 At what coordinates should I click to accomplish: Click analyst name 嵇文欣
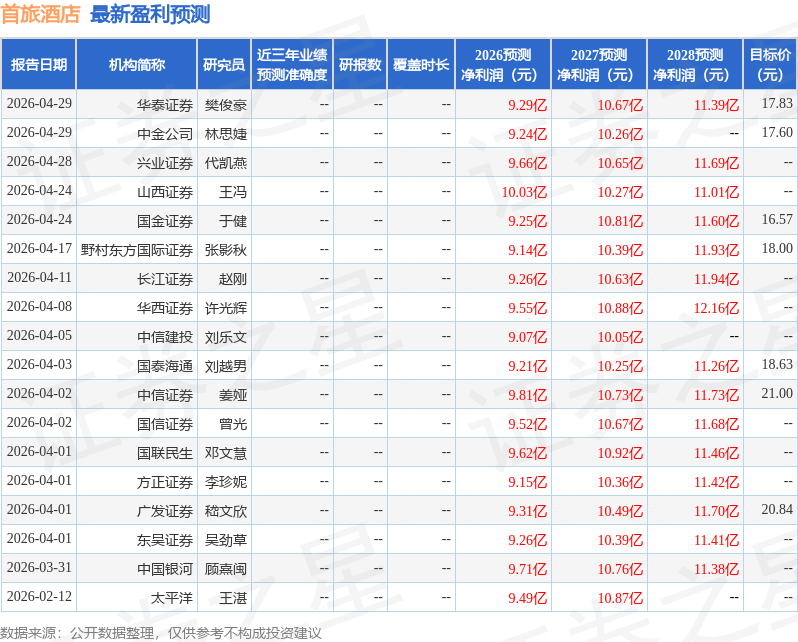[x=226, y=511]
